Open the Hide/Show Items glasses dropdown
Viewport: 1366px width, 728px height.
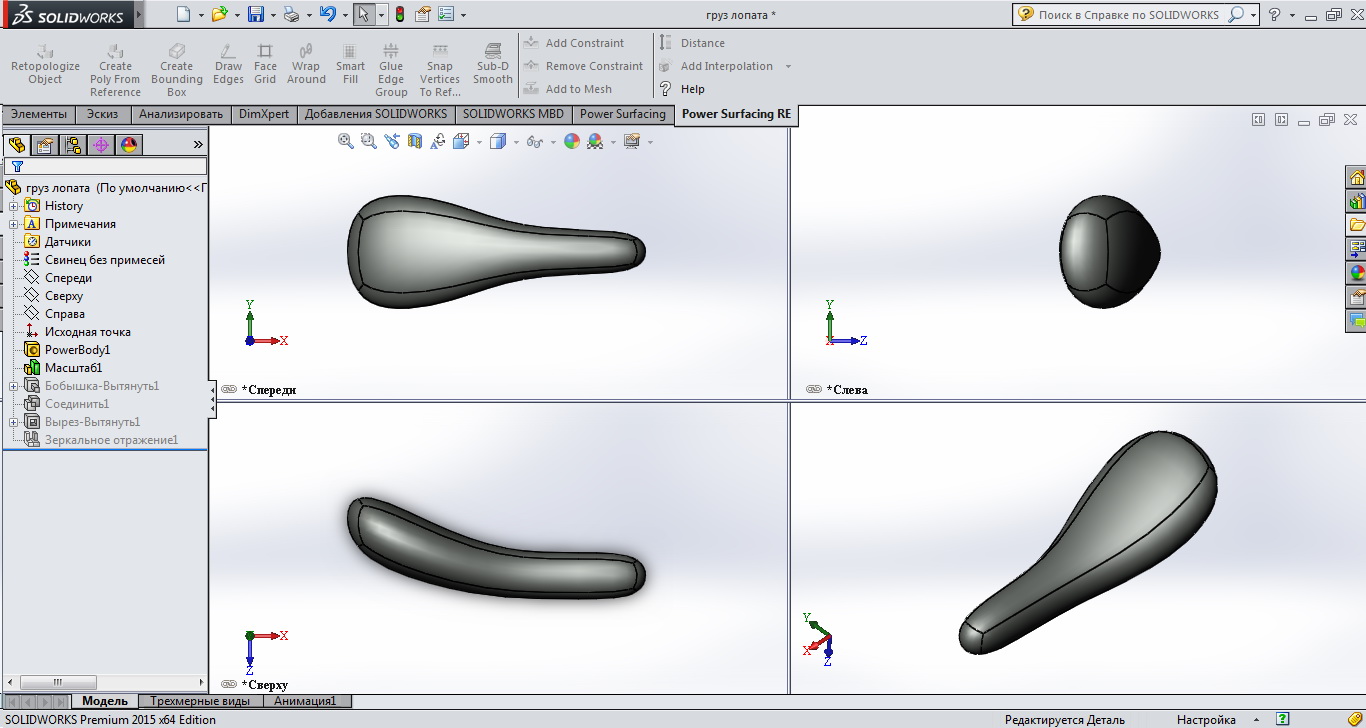point(535,142)
